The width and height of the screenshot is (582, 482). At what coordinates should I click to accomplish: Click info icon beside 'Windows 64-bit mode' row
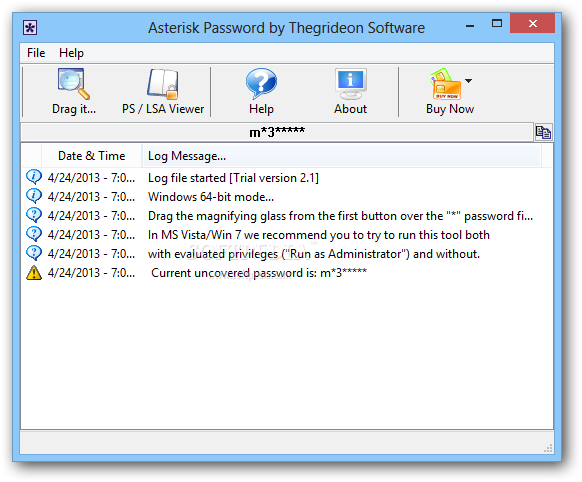pyautogui.click(x=34, y=196)
